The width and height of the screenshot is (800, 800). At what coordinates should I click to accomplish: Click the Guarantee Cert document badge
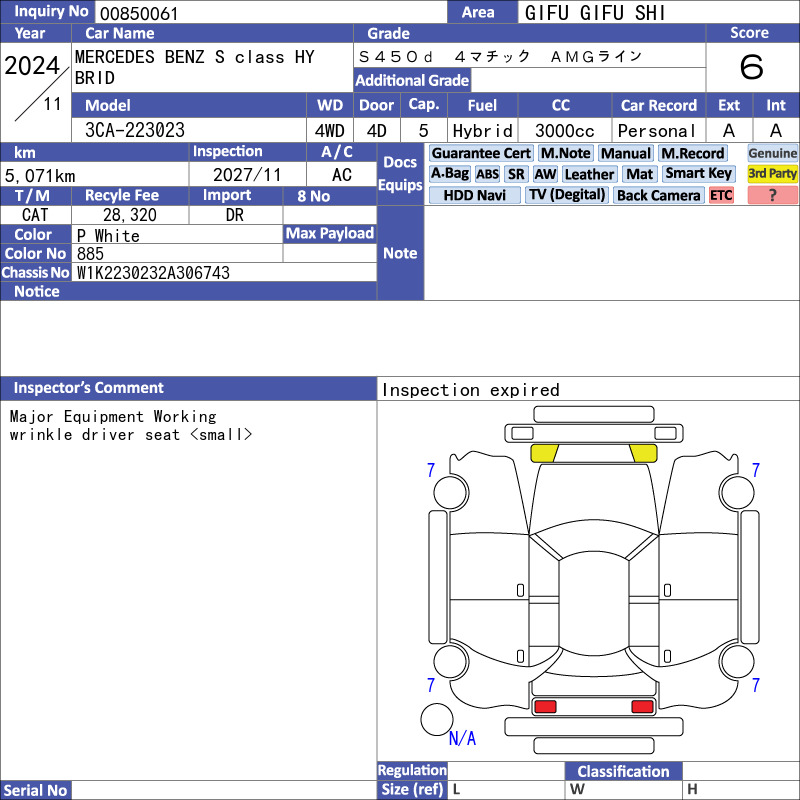pos(481,153)
